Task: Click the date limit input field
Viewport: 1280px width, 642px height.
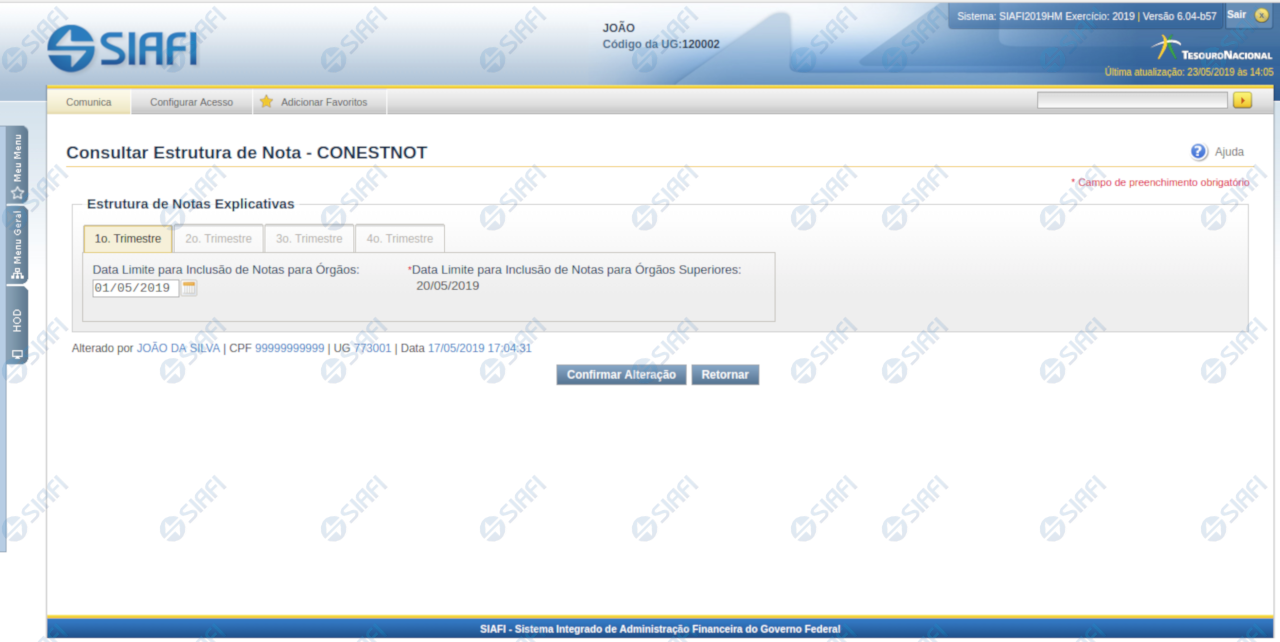Action: (136, 288)
